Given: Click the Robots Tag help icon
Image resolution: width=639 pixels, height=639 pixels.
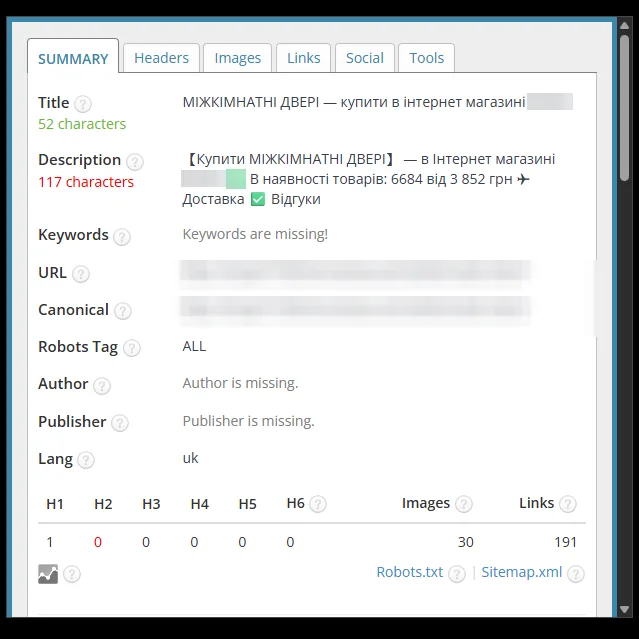Looking at the screenshot, I should [x=132, y=348].
